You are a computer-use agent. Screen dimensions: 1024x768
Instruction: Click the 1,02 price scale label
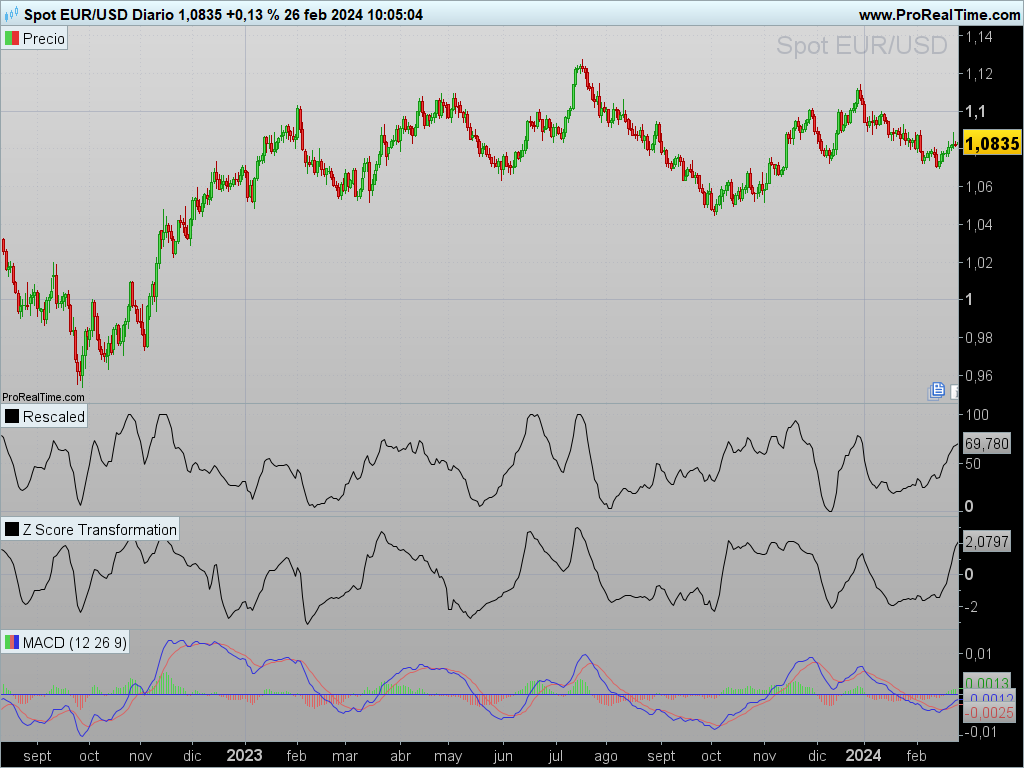(x=979, y=263)
